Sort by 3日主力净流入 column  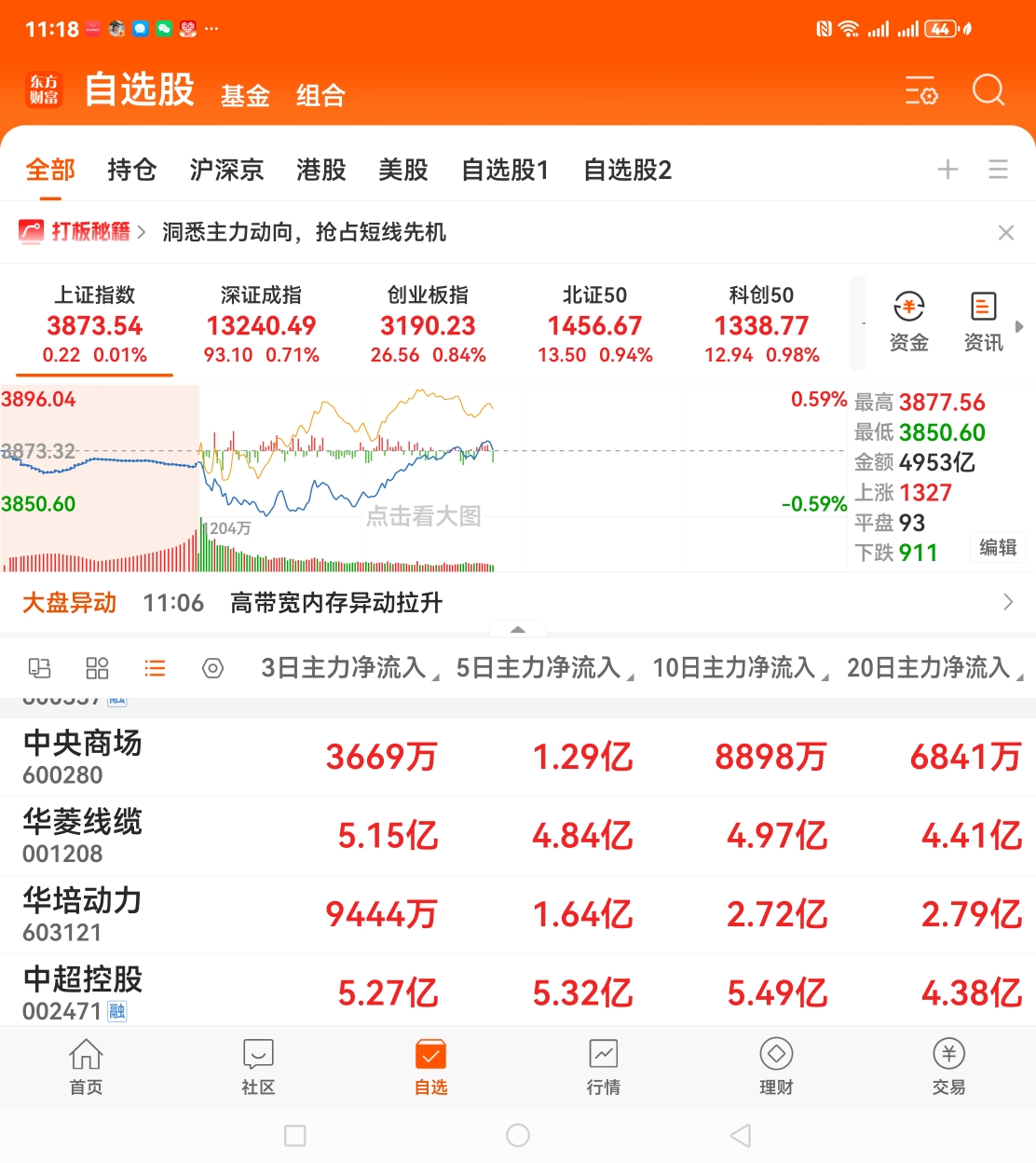350,668
